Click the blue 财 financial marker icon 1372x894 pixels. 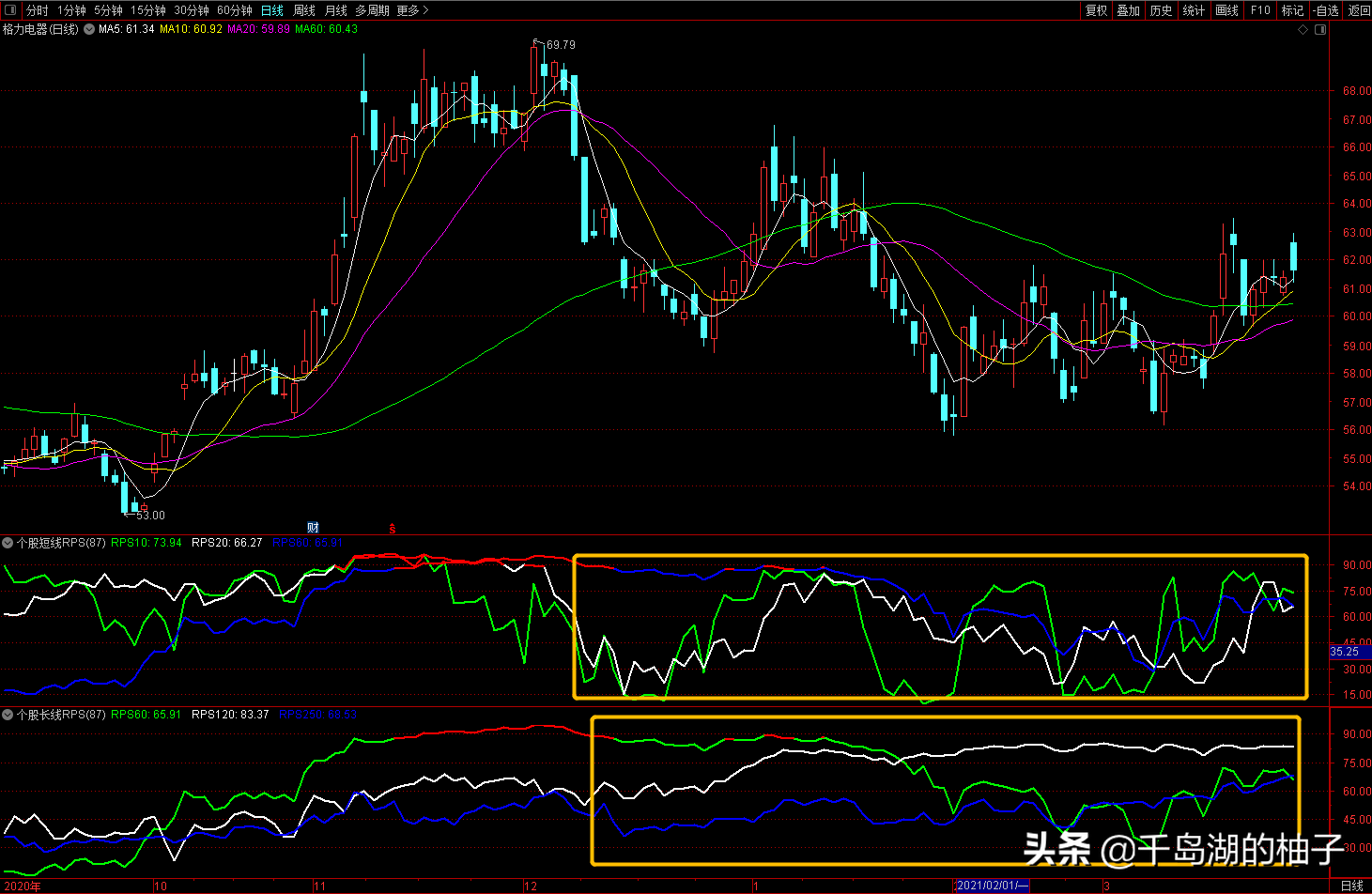[313, 528]
